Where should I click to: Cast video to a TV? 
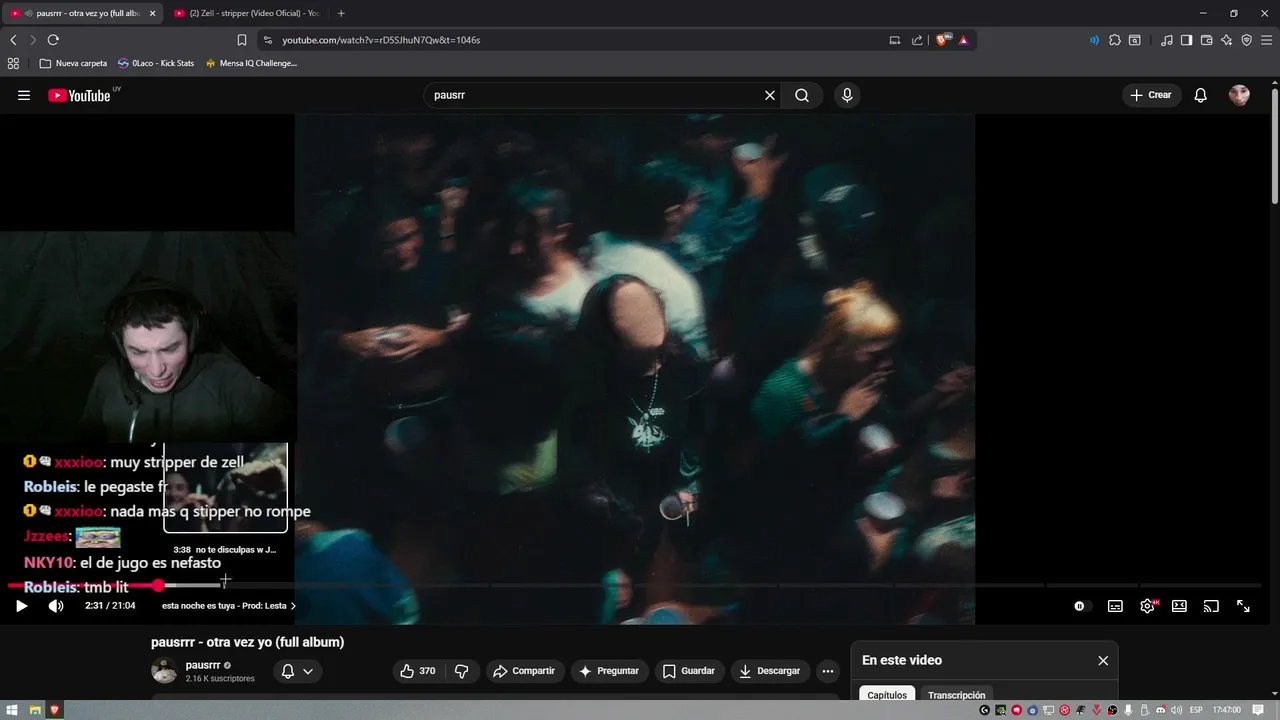(x=1211, y=606)
